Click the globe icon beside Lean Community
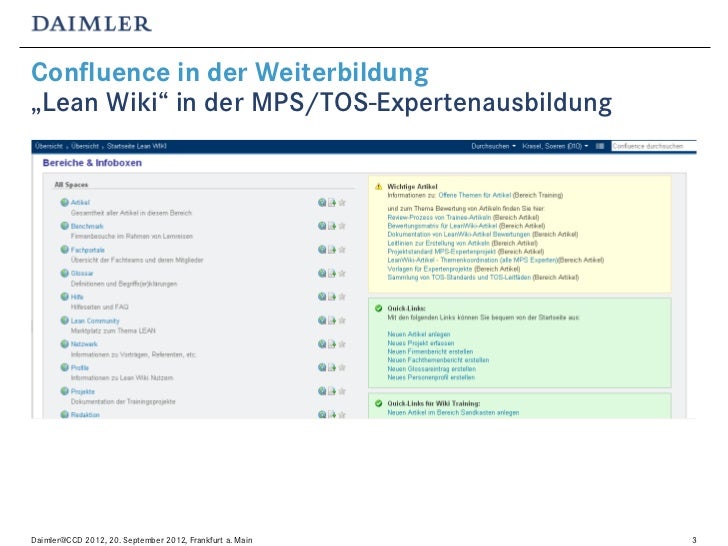728x546 pixels. (65, 320)
